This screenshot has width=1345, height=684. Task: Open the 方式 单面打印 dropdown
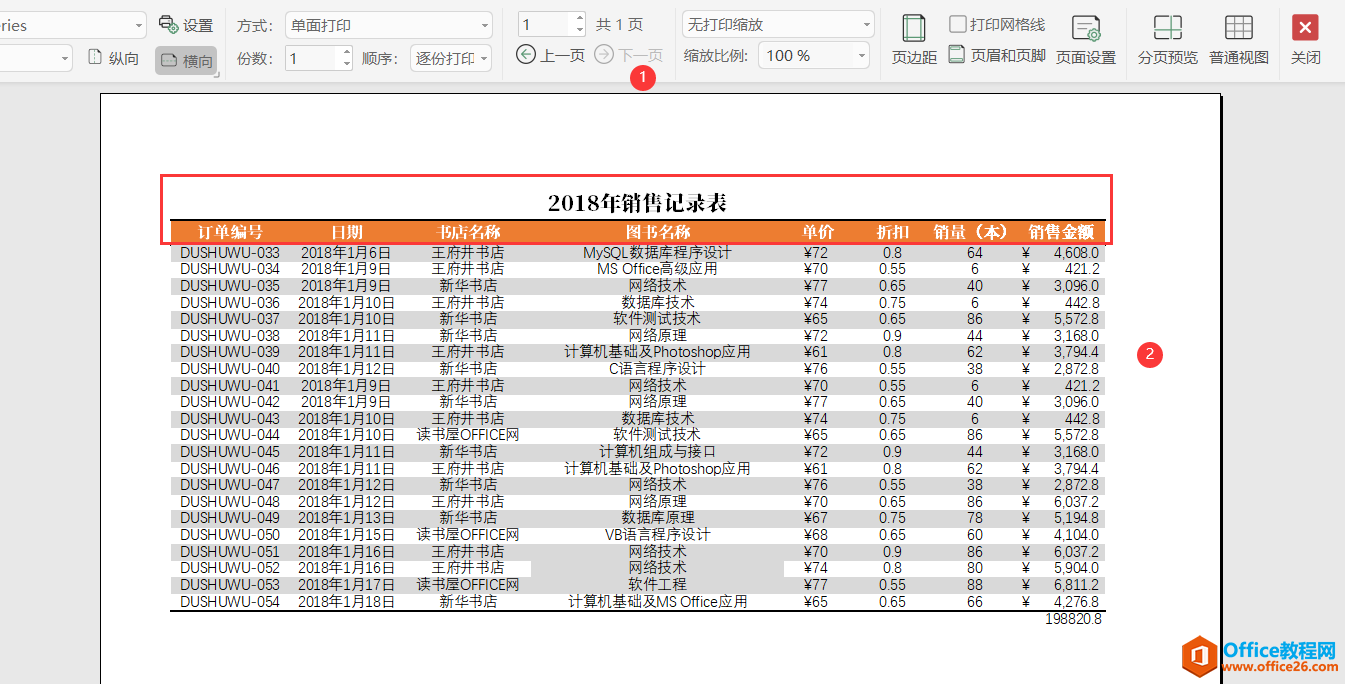(x=388, y=25)
